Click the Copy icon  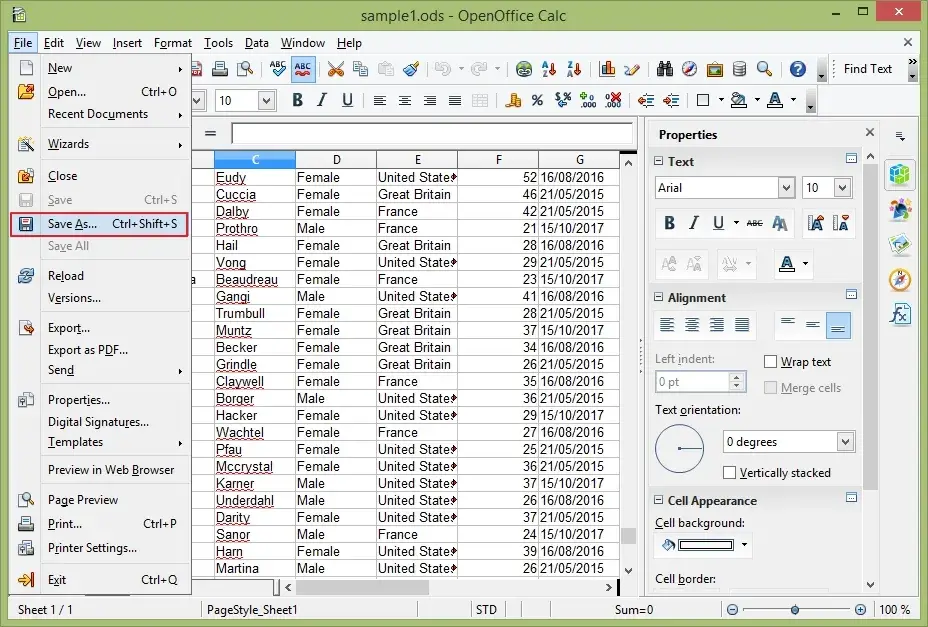[x=360, y=69]
